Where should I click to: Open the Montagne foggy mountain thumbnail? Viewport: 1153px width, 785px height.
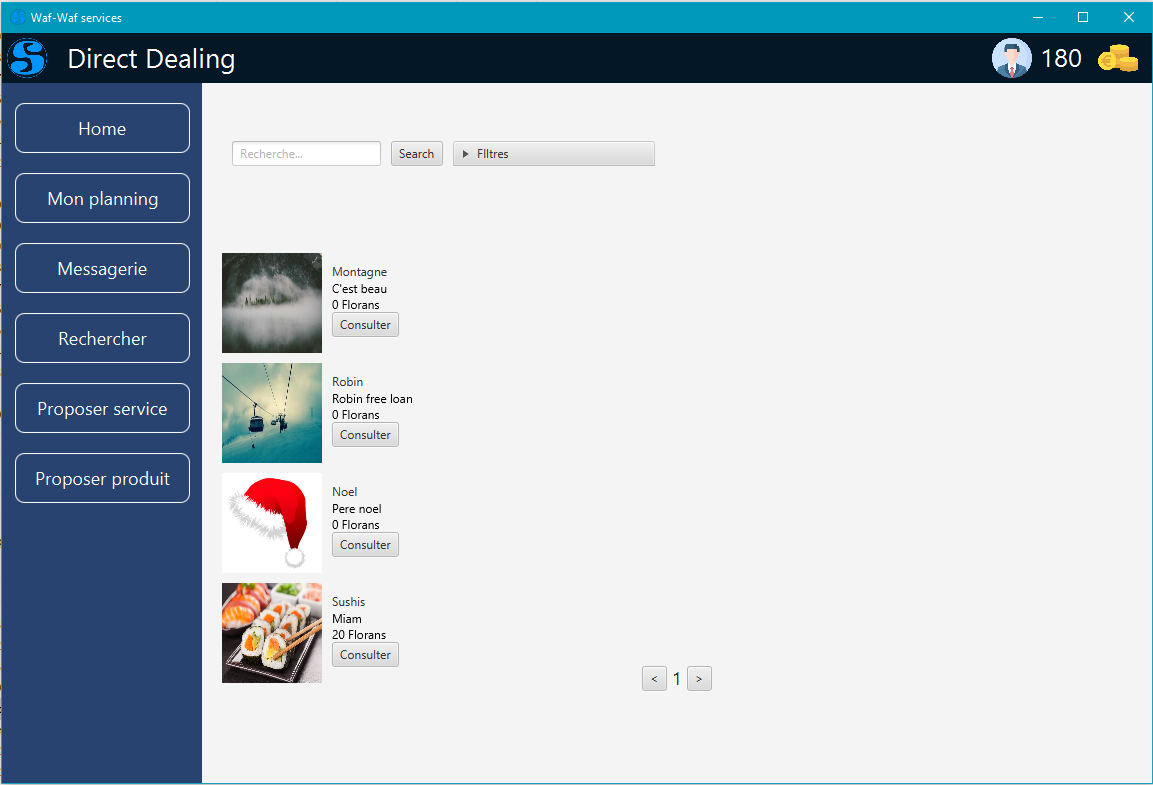pyautogui.click(x=272, y=303)
